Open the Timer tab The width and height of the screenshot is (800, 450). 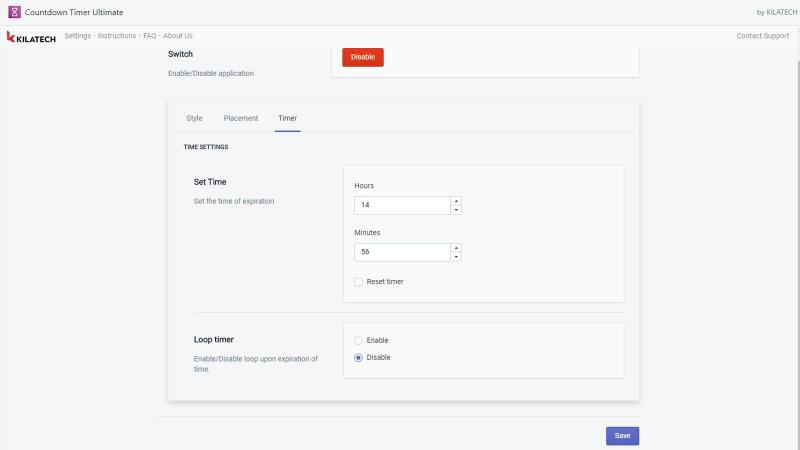coord(288,118)
